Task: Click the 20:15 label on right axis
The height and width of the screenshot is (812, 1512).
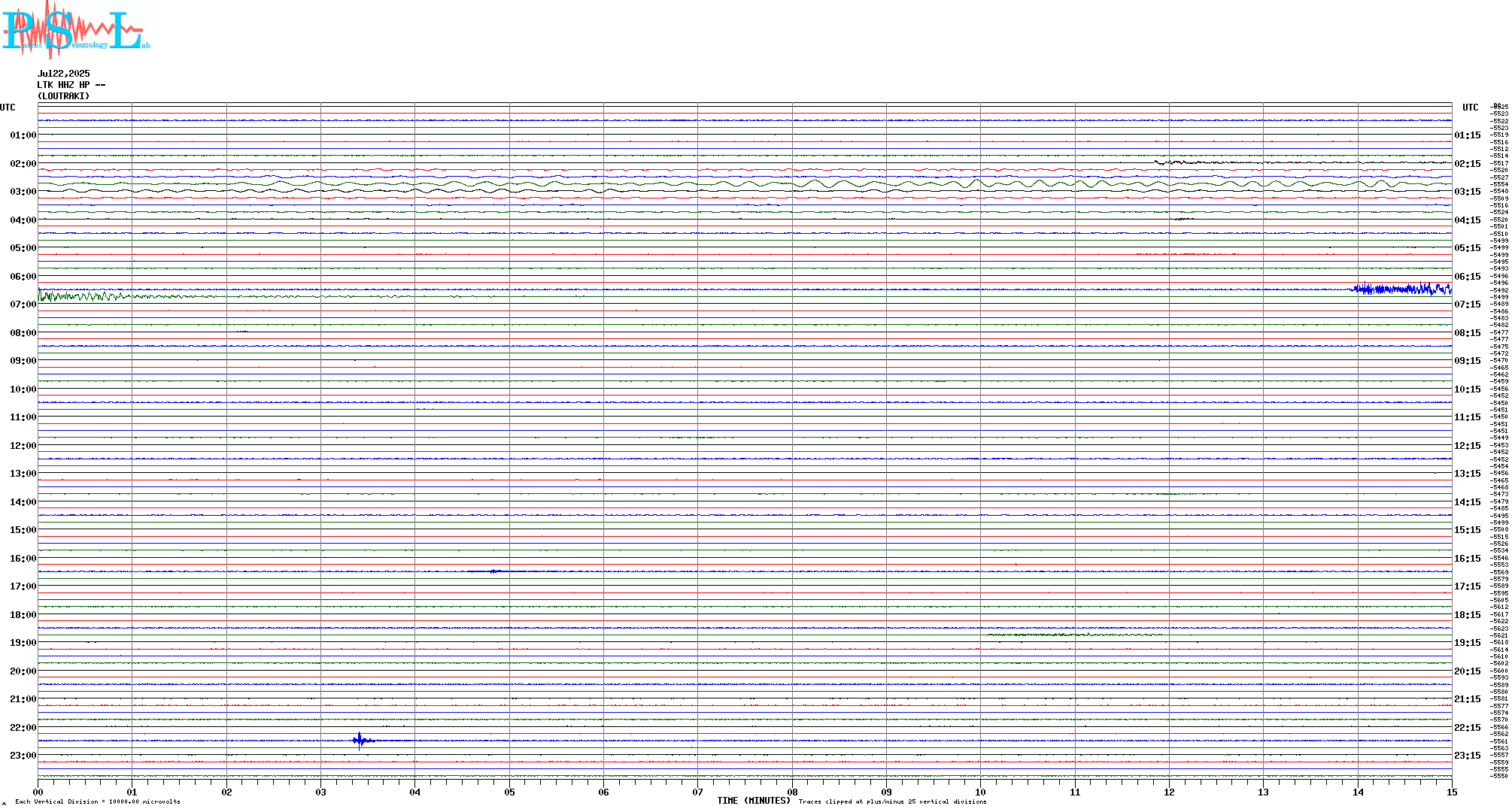Action: click(1468, 671)
